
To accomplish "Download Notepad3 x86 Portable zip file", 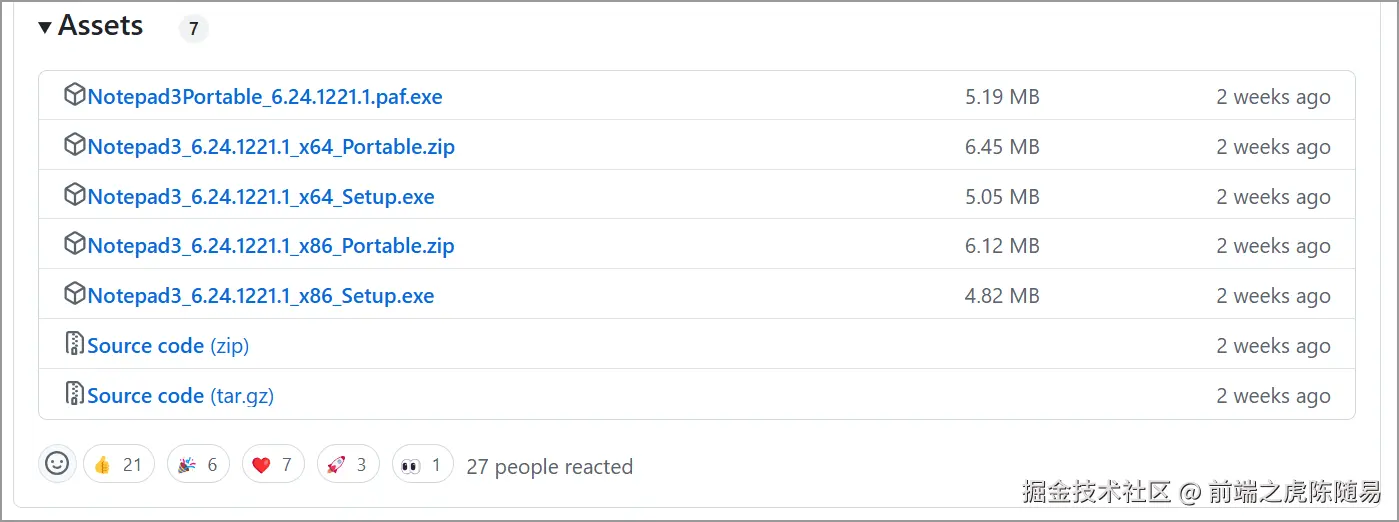I will [x=271, y=246].
